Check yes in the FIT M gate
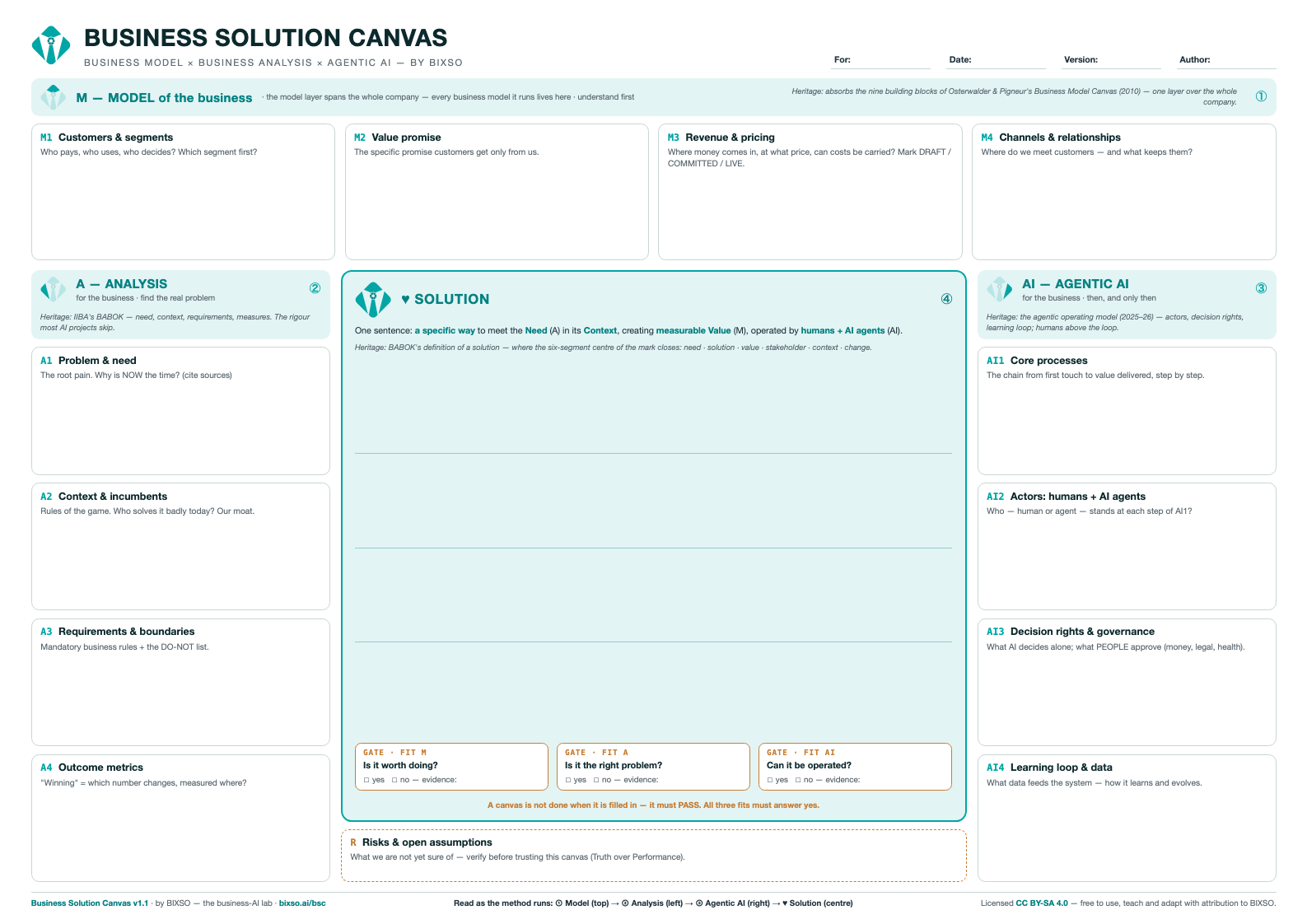The height and width of the screenshot is (924, 1307). [x=366, y=780]
